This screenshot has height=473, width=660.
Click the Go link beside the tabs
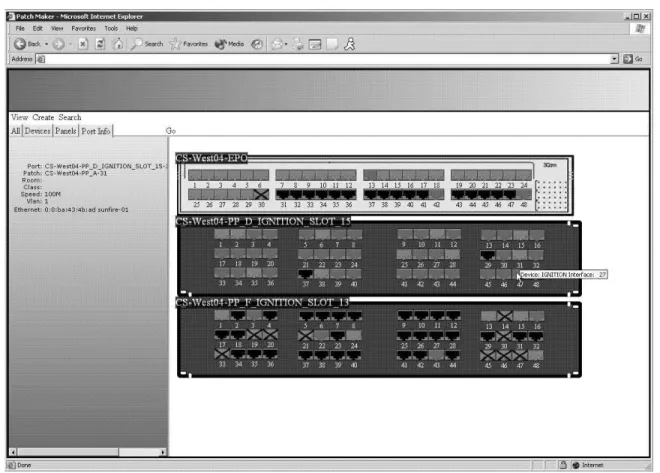pos(170,131)
